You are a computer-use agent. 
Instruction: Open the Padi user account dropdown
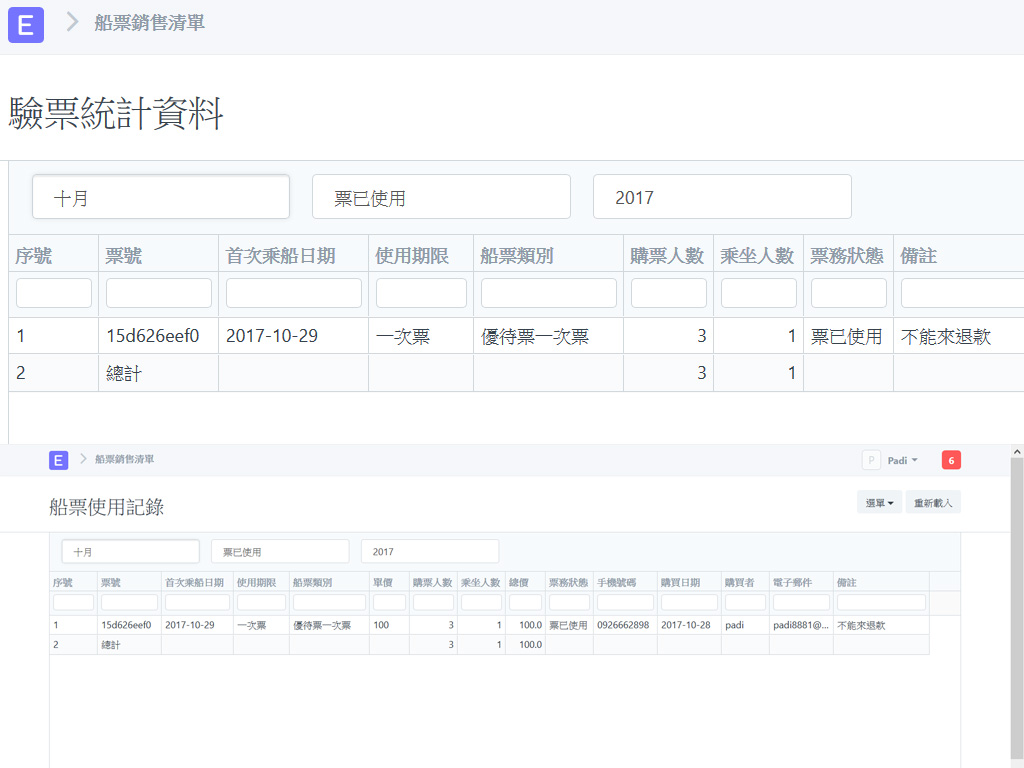(902, 460)
